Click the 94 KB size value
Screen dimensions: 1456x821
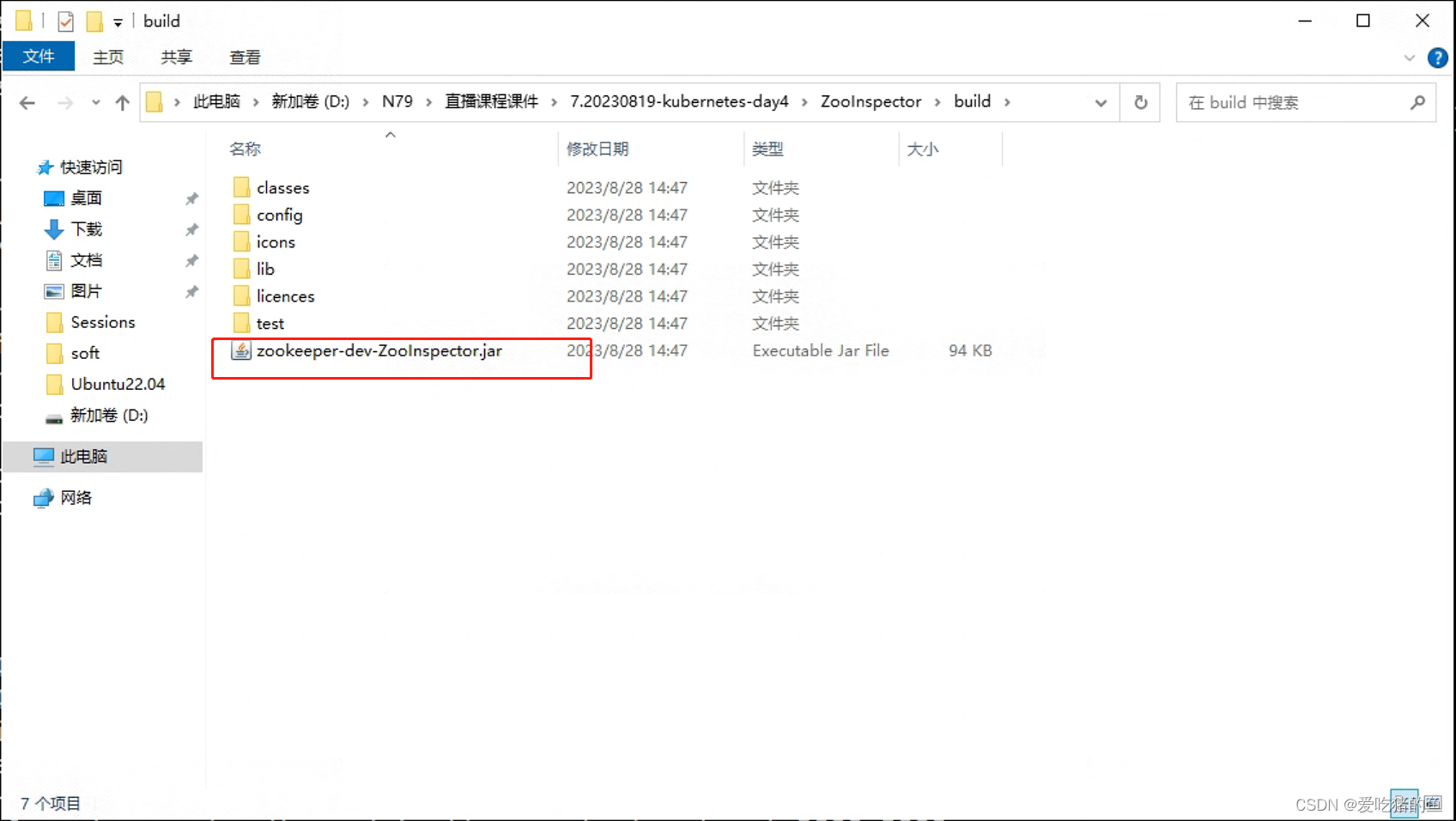(x=970, y=350)
